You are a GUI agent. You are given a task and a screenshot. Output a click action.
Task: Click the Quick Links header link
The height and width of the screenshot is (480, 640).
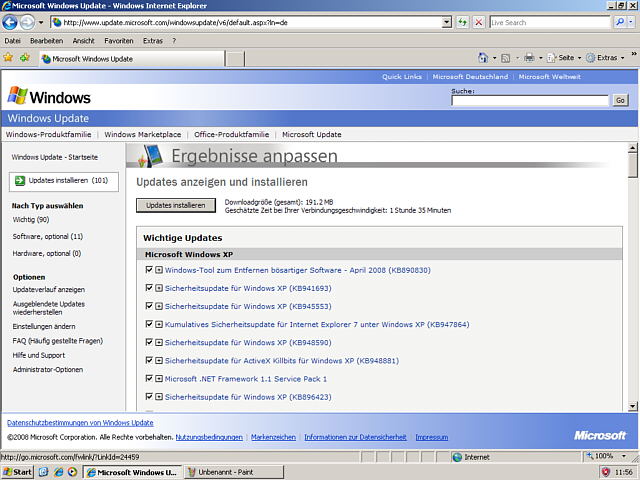click(x=402, y=77)
